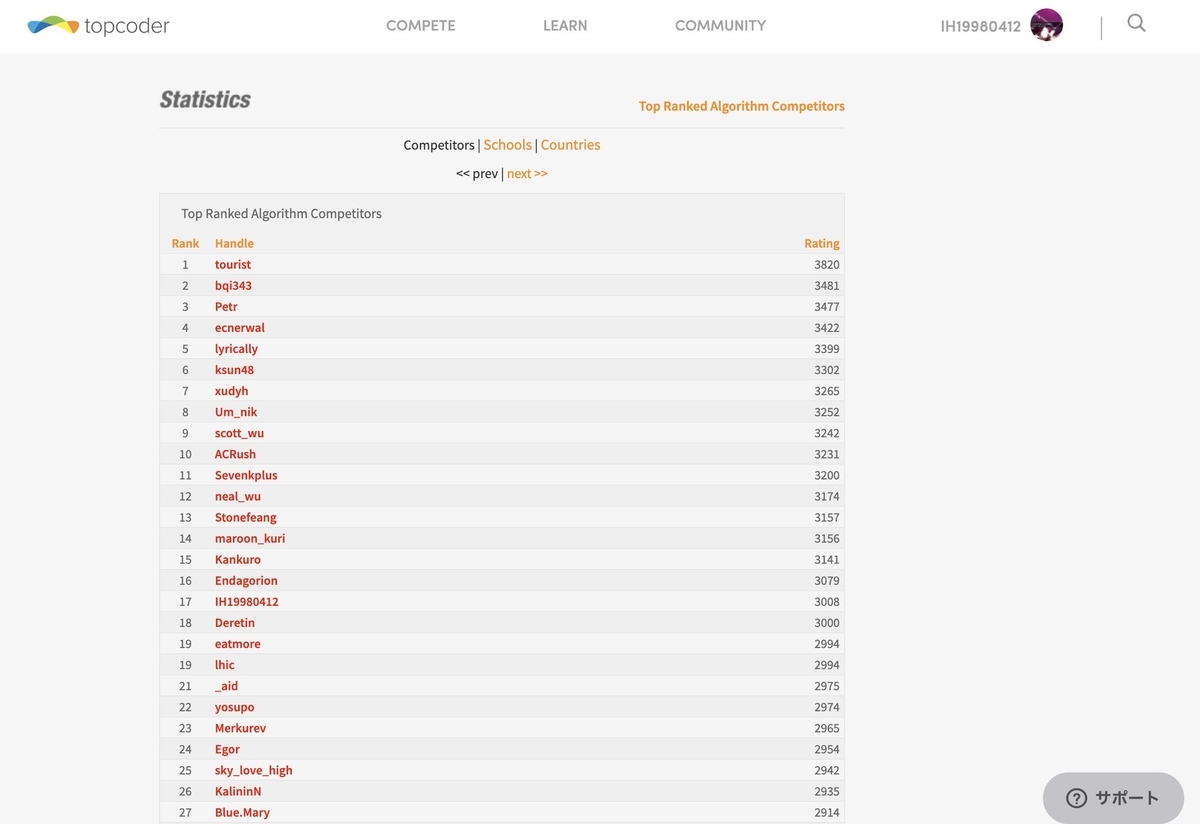The height and width of the screenshot is (824, 1200).
Task: Open lhic's profile
Action: [225, 665]
